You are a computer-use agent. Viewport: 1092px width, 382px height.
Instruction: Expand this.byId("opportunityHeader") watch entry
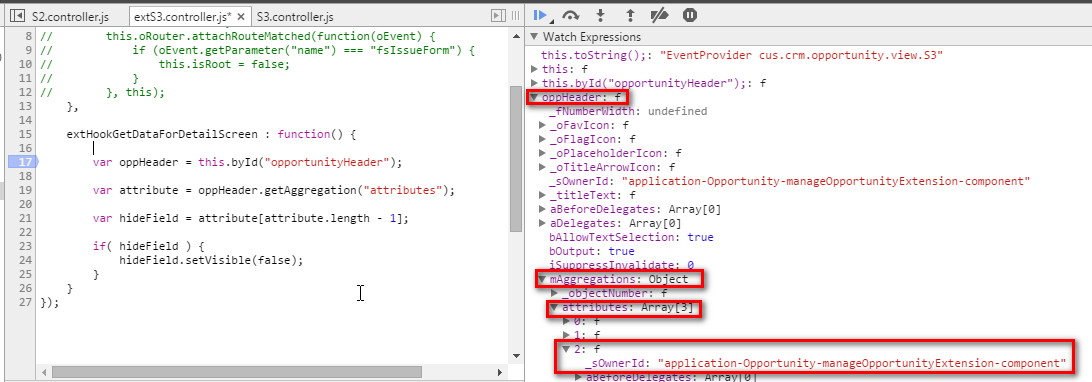[534, 83]
